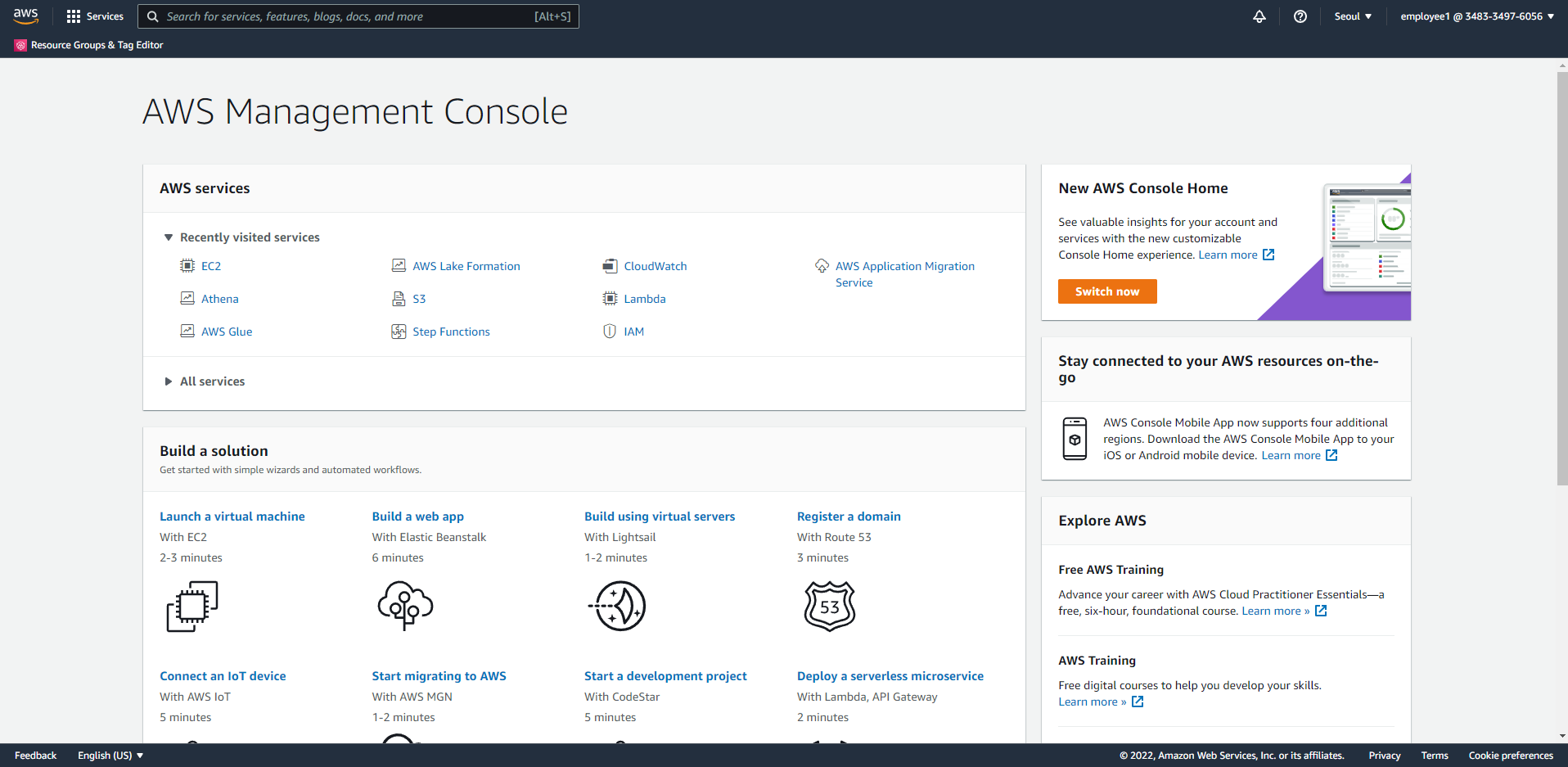Open the AWS Lake Formation link
Viewport: 1568px width, 767px height.
(466, 266)
